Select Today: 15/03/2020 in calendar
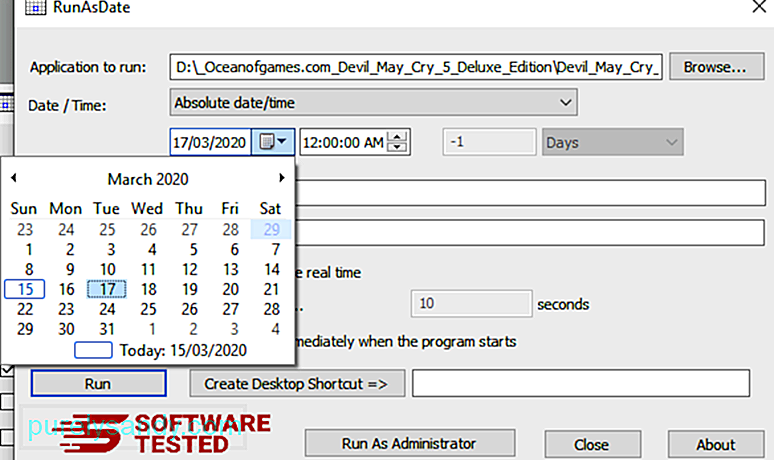Image resolution: width=774 pixels, height=460 pixels. pos(160,350)
